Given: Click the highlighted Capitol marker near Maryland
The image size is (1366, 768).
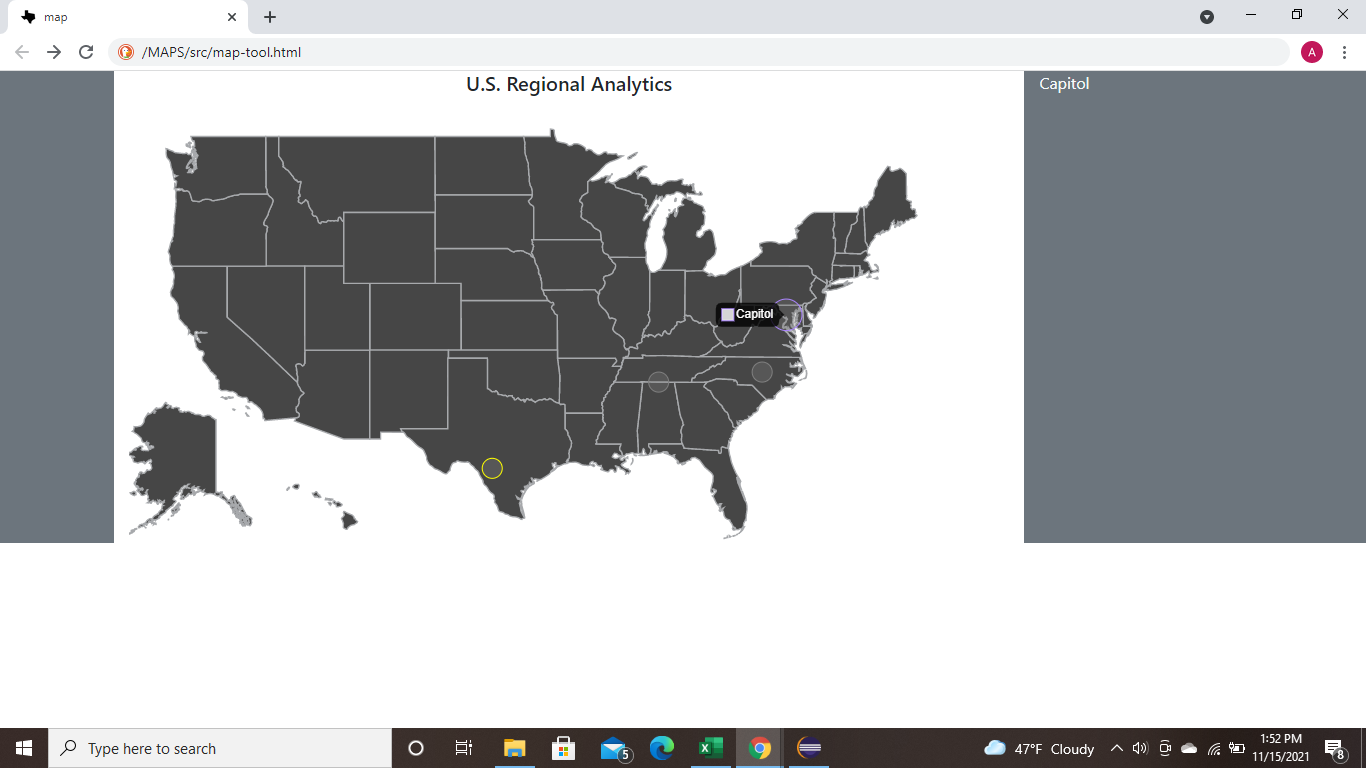Looking at the screenshot, I should point(787,315).
